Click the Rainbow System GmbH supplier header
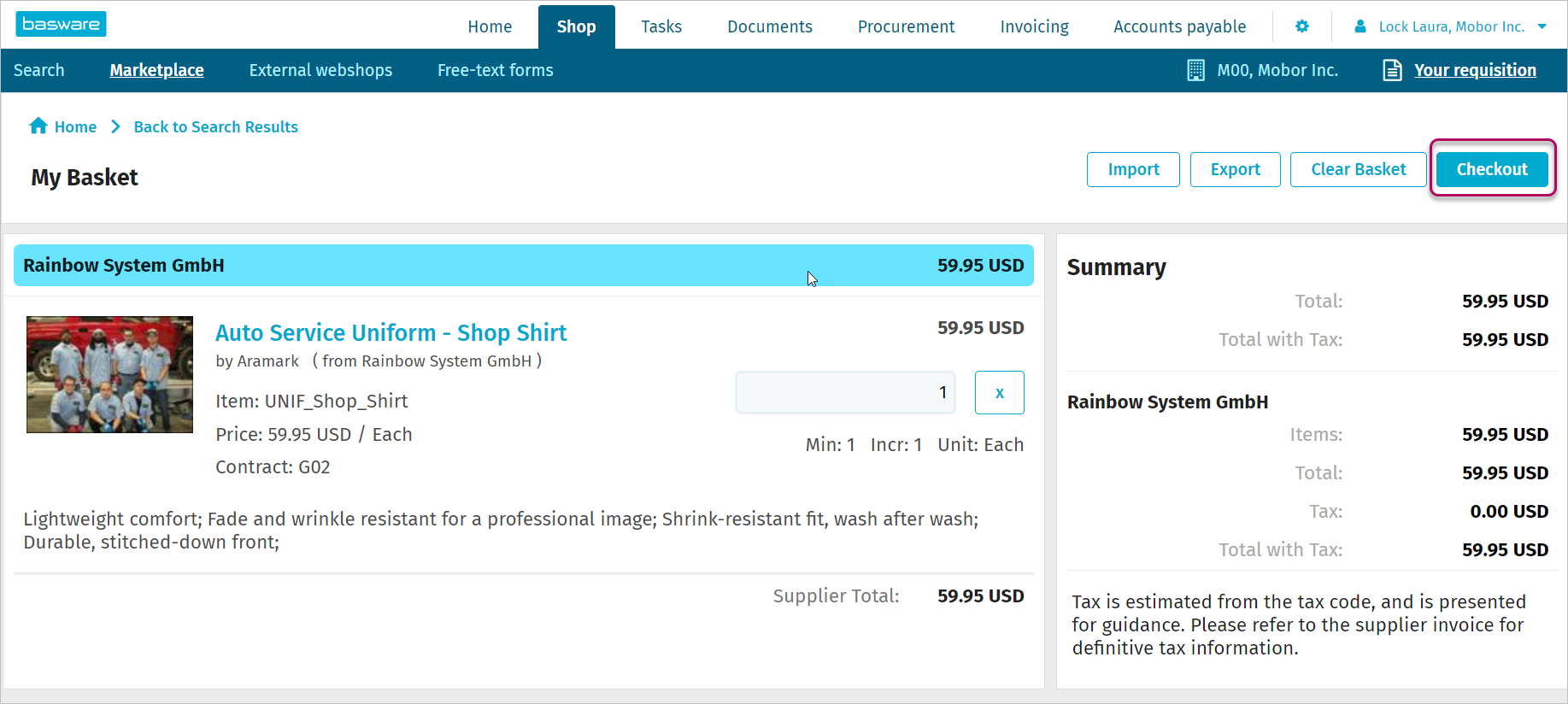The image size is (1568, 704). coord(524,266)
